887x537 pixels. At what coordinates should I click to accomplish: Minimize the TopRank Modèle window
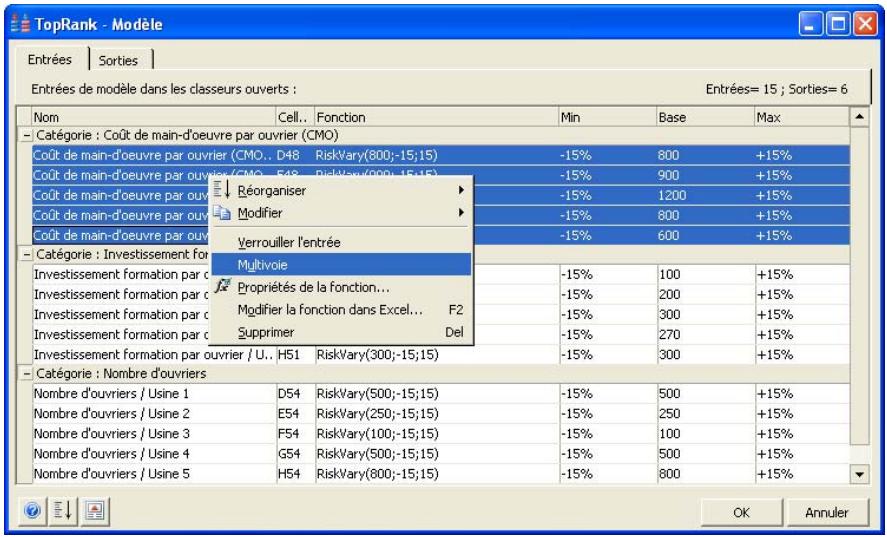click(x=811, y=25)
